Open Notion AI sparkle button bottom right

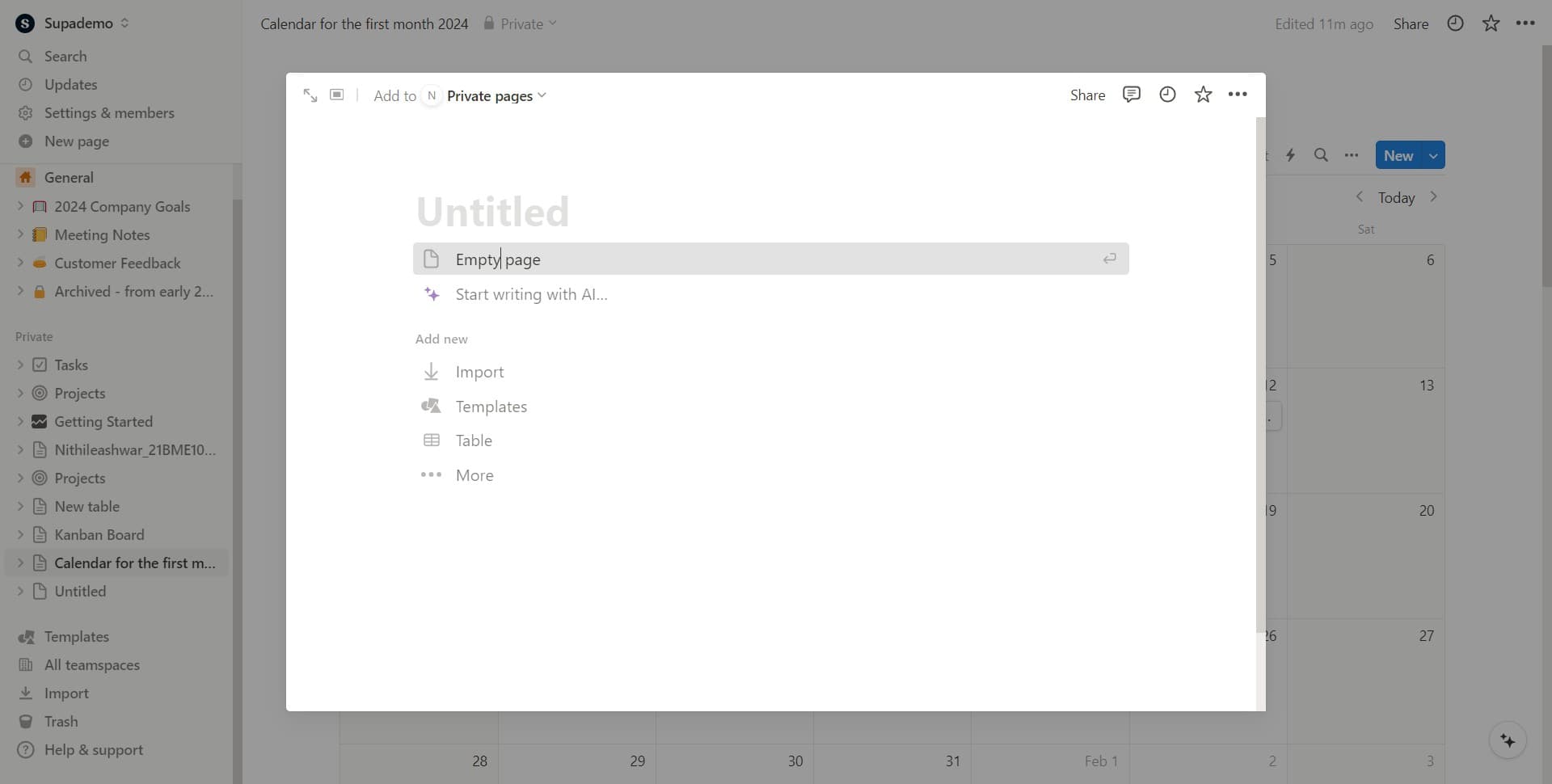(x=1508, y=740)
